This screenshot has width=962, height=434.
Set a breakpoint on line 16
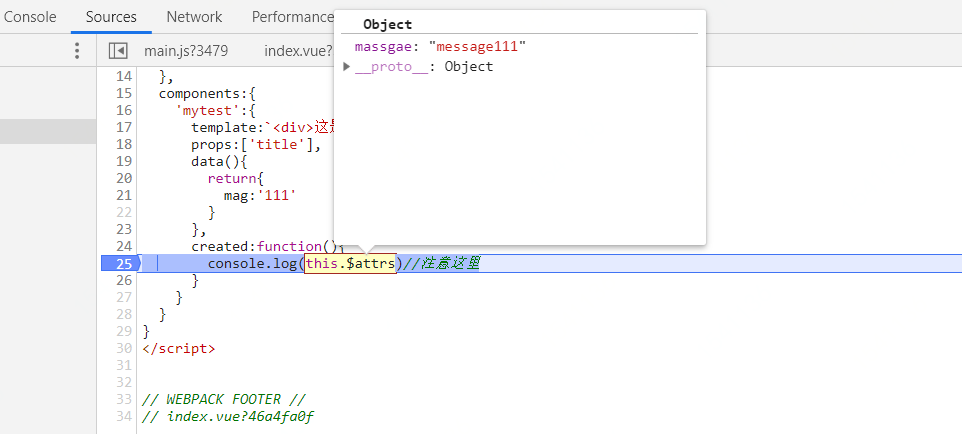(x=123, y=110)
